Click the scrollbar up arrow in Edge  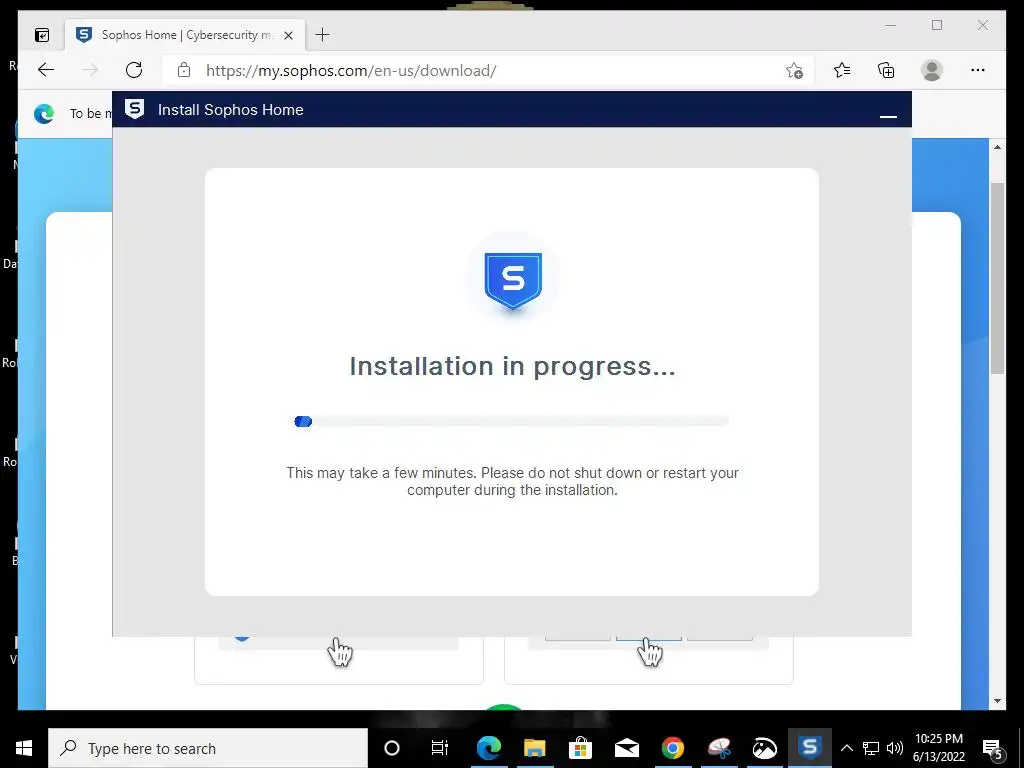click(997, 148)
